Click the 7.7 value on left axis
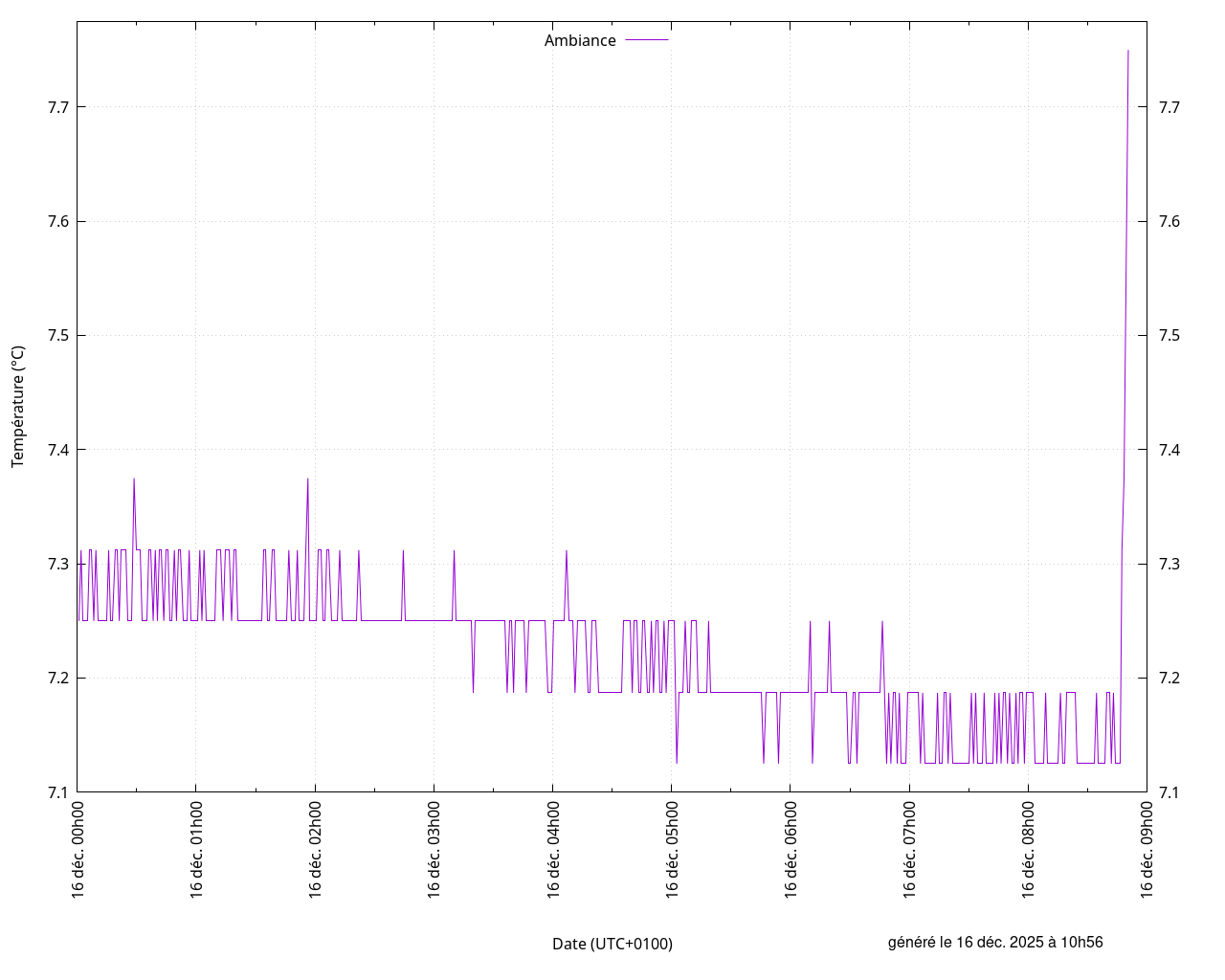 point(59,107)
